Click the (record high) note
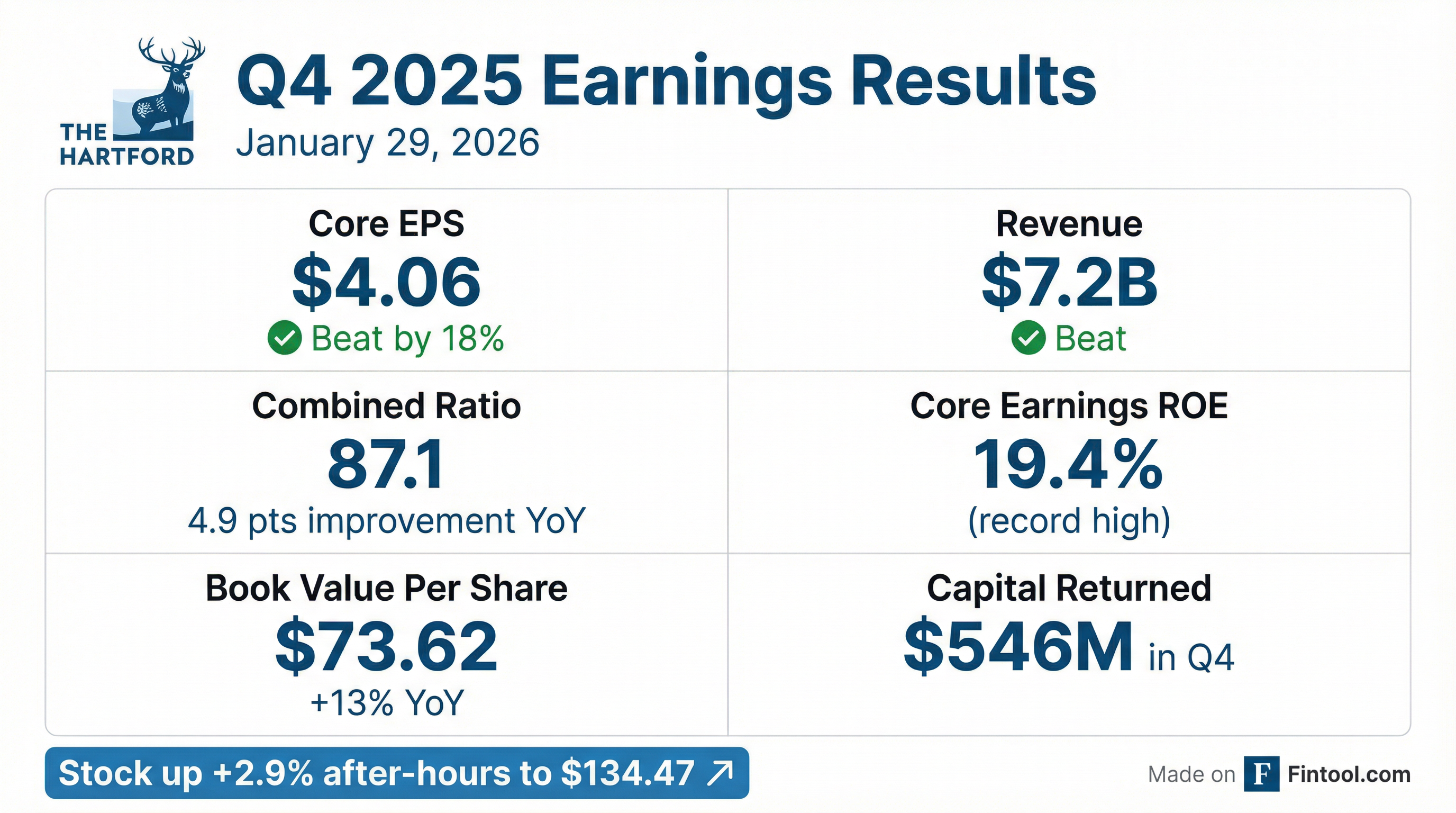The image size is (1456, 813). pos(1069,520)
